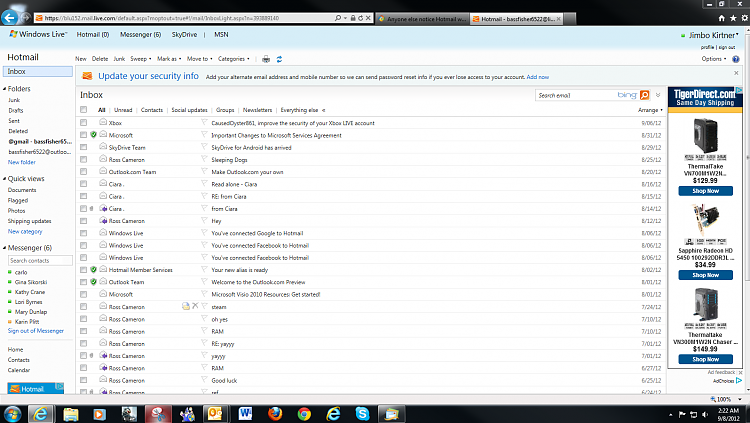Click the Delete toolbar button

pos(99,59)
